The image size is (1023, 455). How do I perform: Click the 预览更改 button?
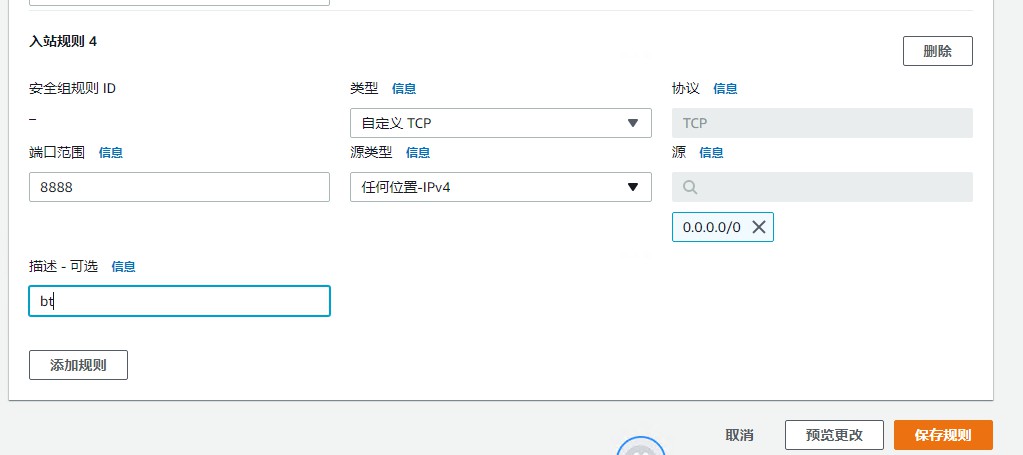834,435
